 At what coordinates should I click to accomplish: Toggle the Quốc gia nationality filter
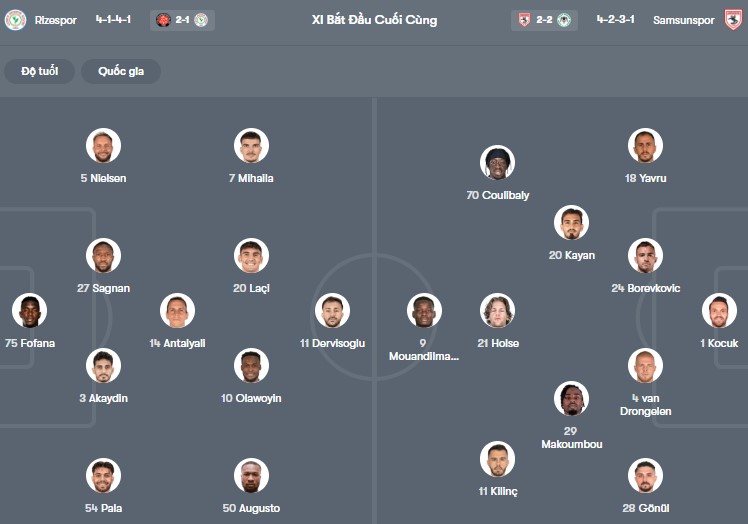[121, 71]
